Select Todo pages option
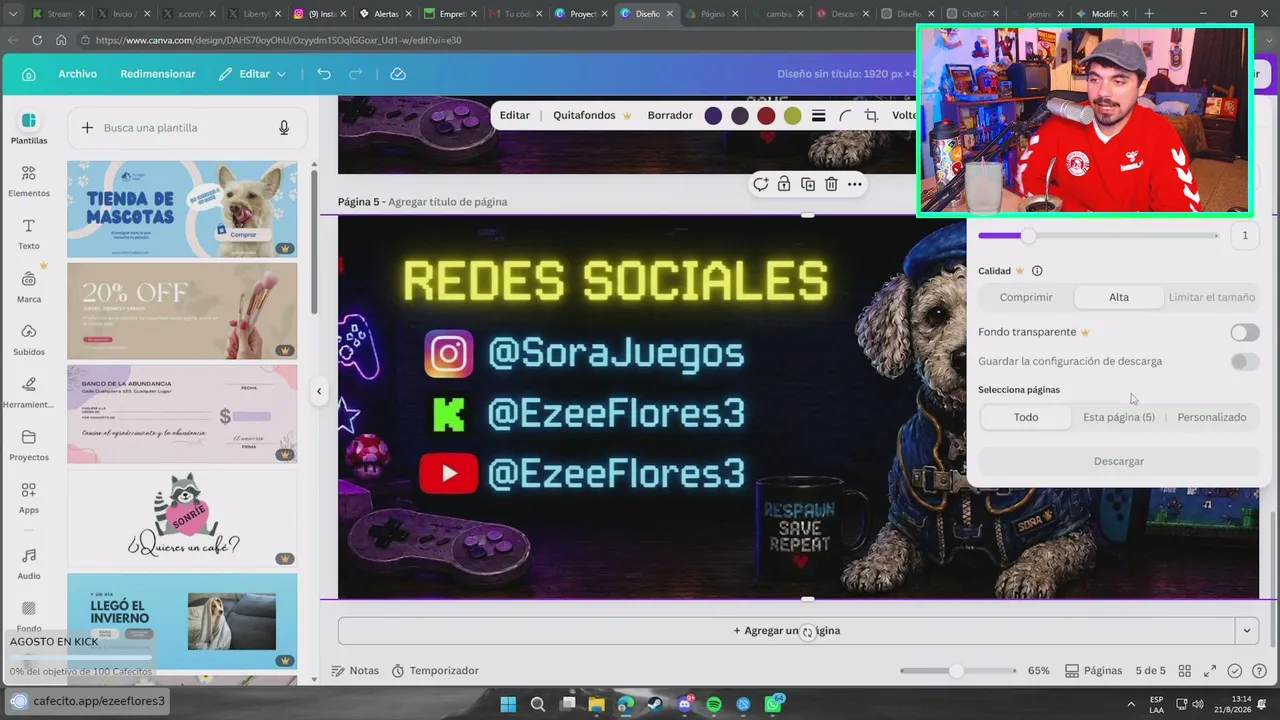Viewport: 1280px width, 720px height. 1026,417
